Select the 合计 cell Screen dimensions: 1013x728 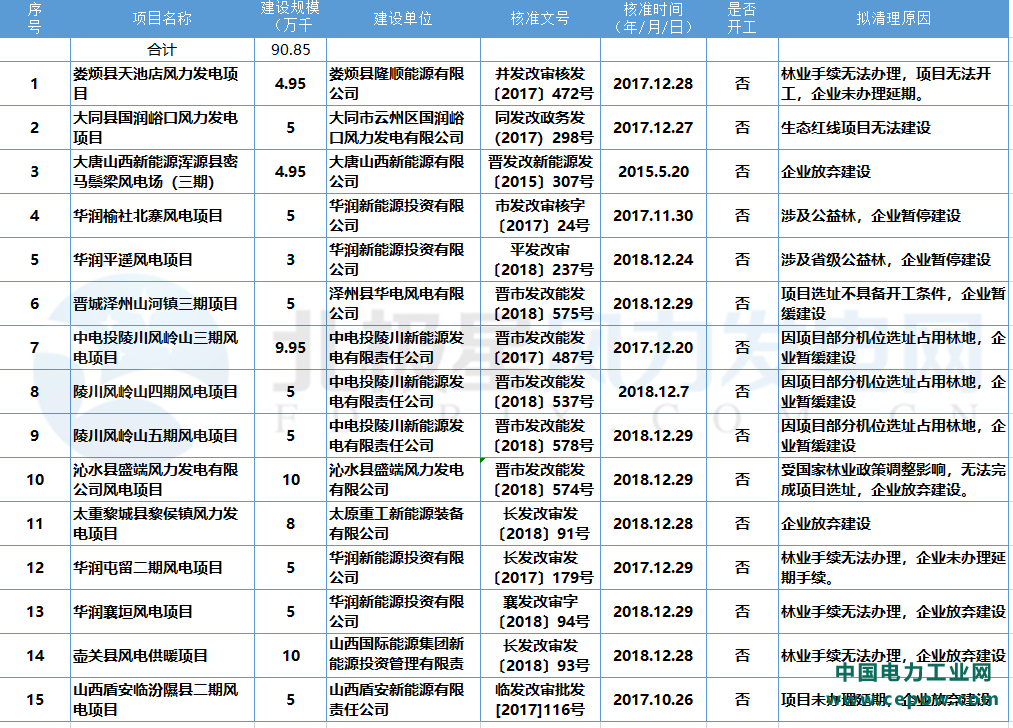coord(162,50)
